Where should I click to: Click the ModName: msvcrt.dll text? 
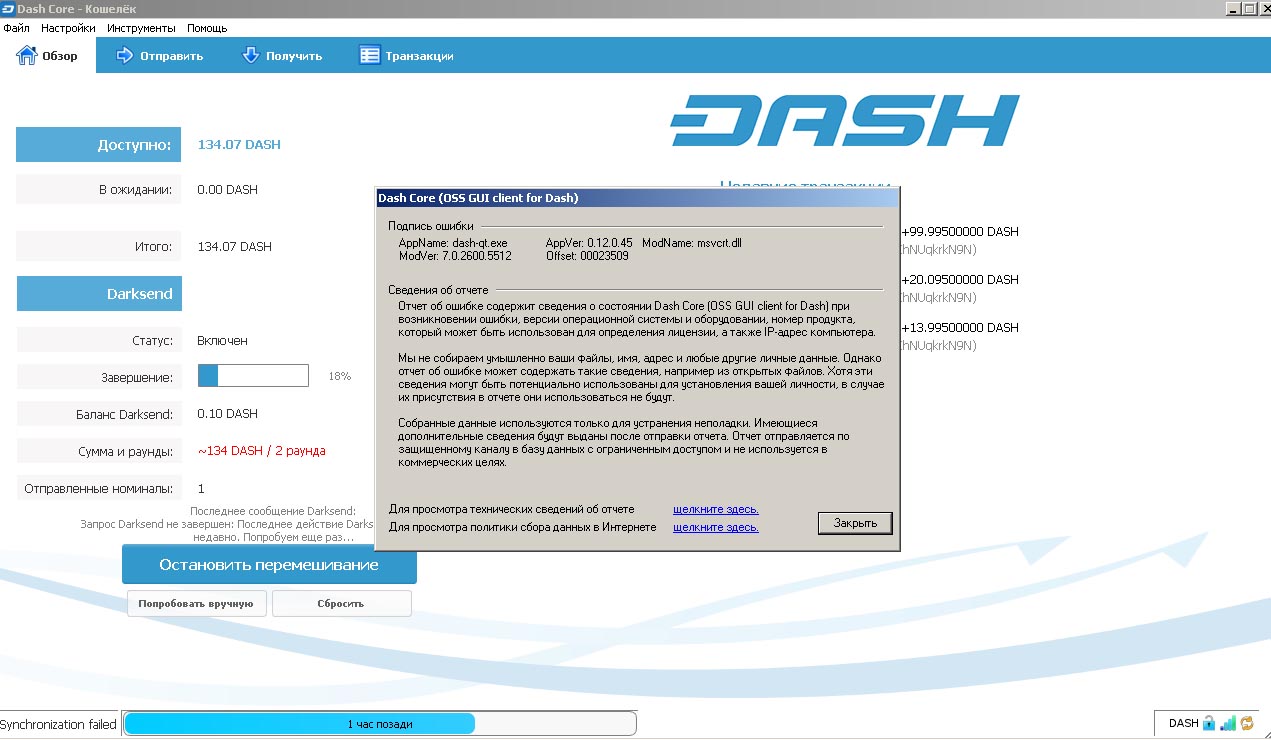pyautogui.click(x=691, y=243)
